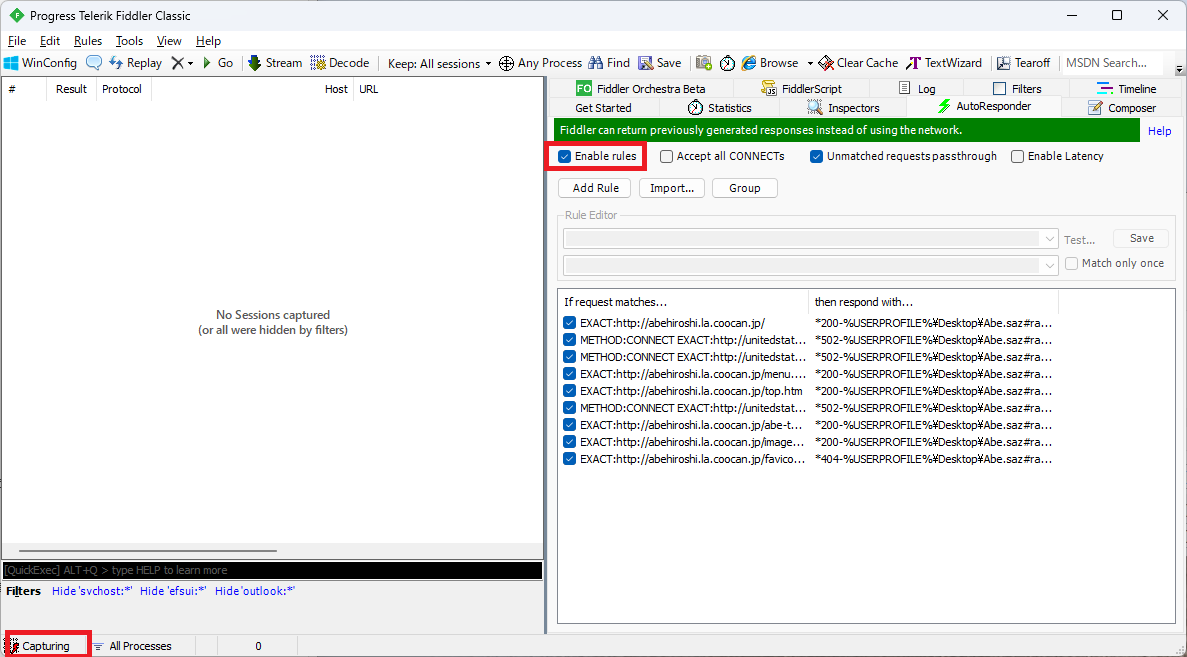
Task: Click Help link beside green banner
Action: [1159, 131]
